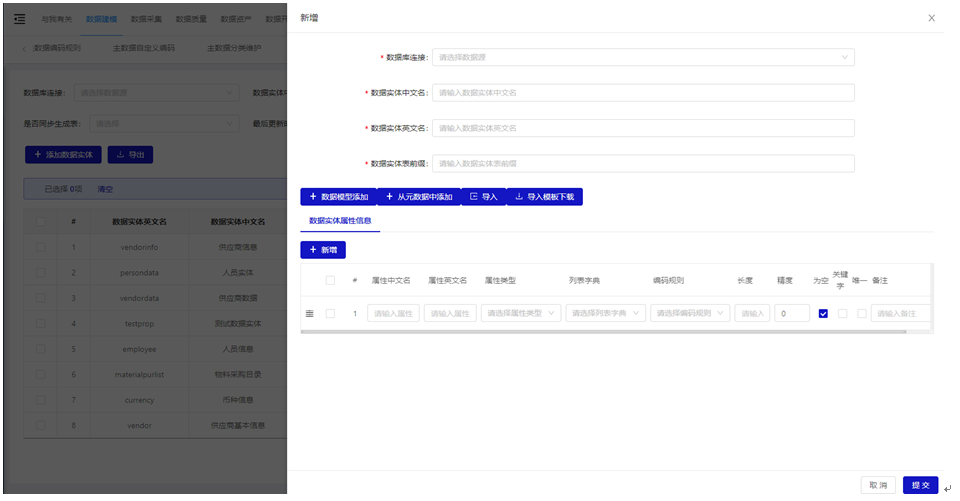Image resolution: width=960 pixels, height=501 pixels.
Task: Check the checkbox for the currency row
Action: coord(40,400)
